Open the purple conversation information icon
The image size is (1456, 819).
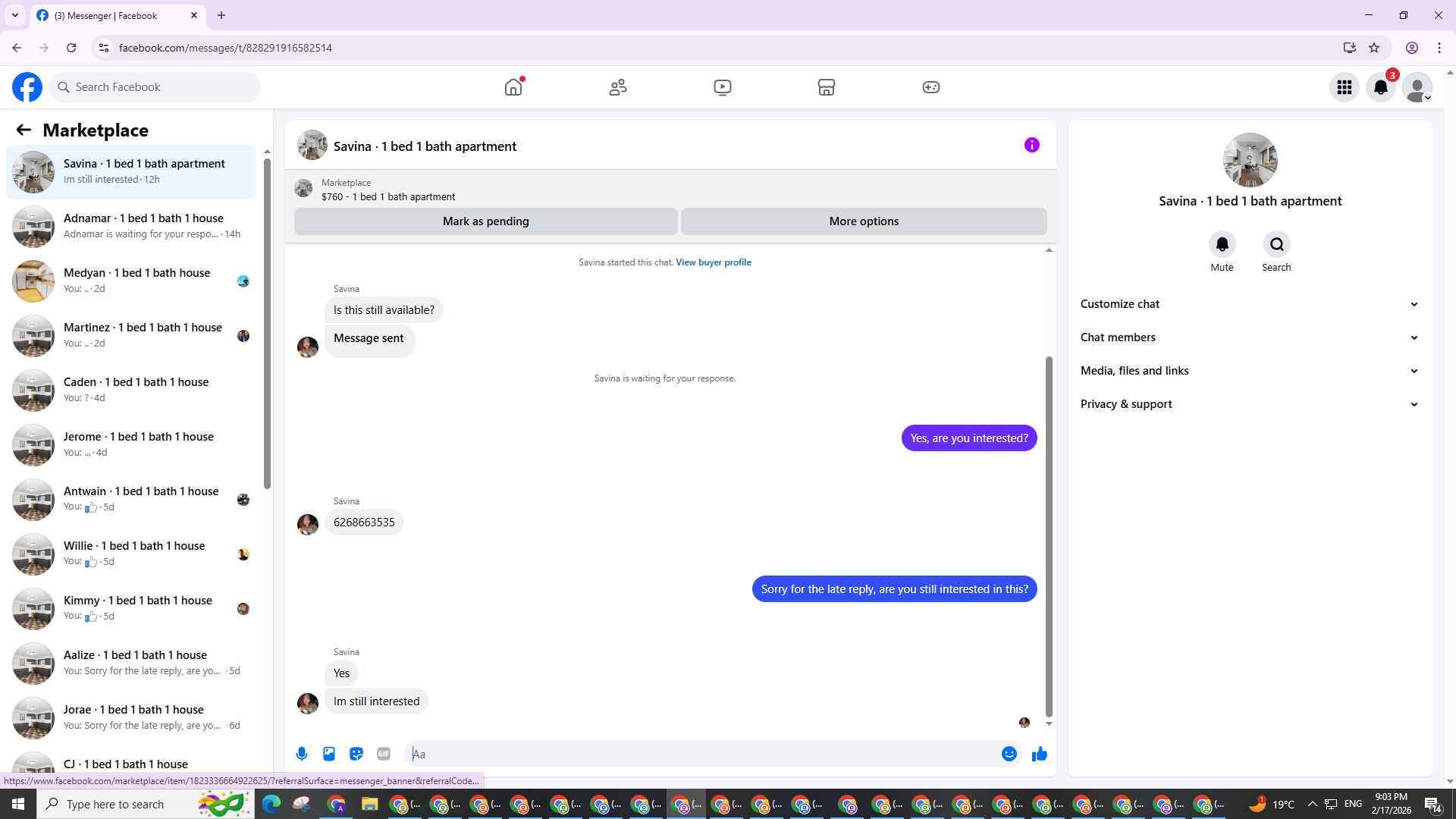1031,145
